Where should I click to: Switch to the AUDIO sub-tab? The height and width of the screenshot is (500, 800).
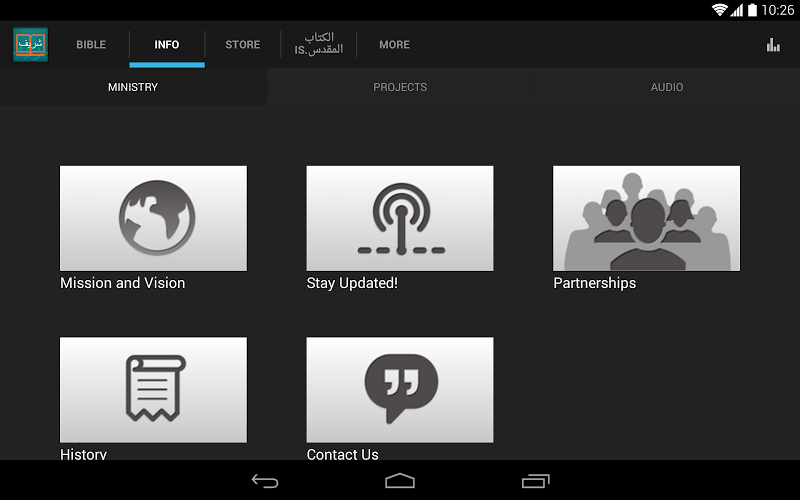coord(667,87)
